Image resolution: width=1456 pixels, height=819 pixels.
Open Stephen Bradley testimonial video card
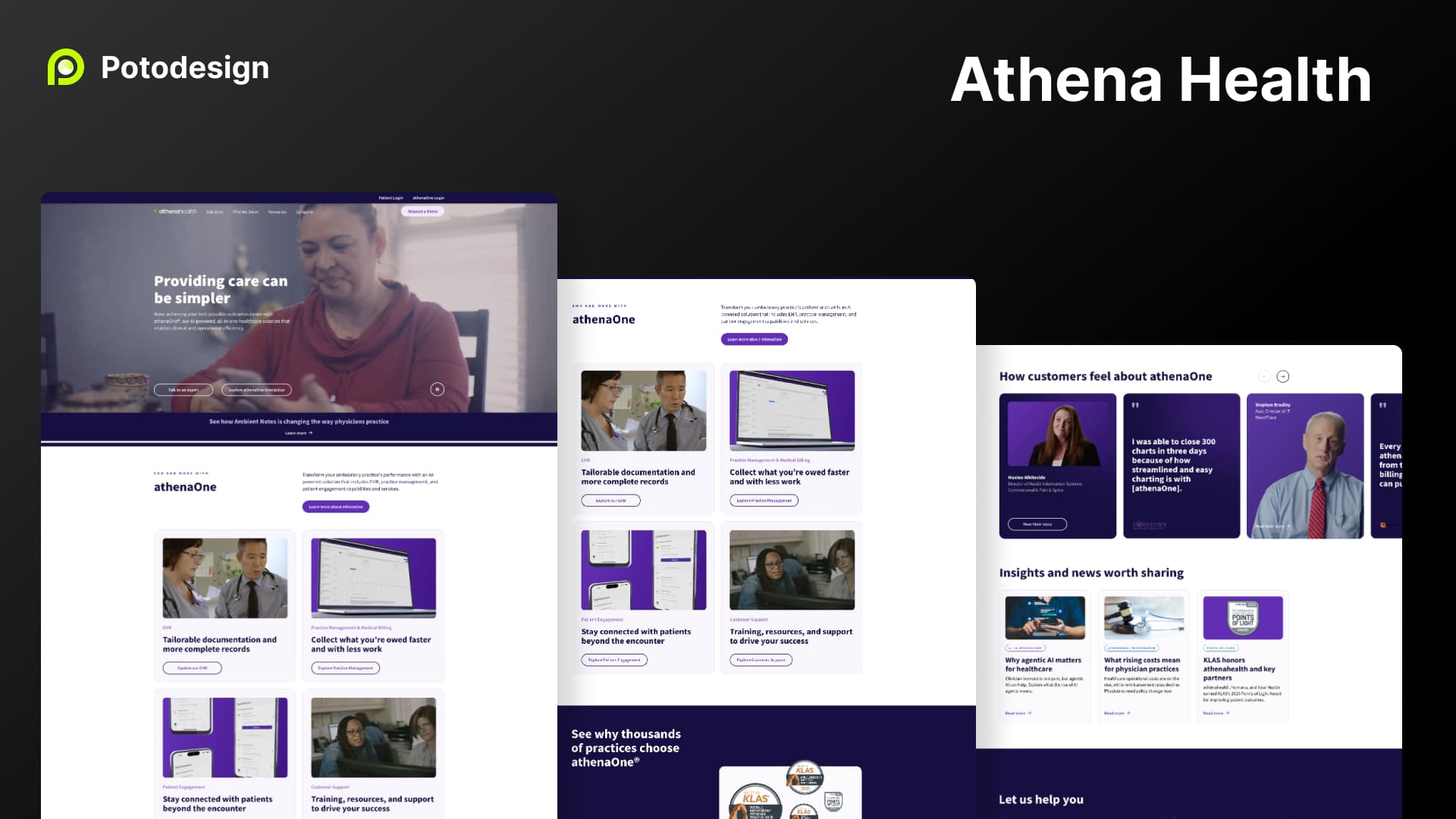pos(1305,466)
